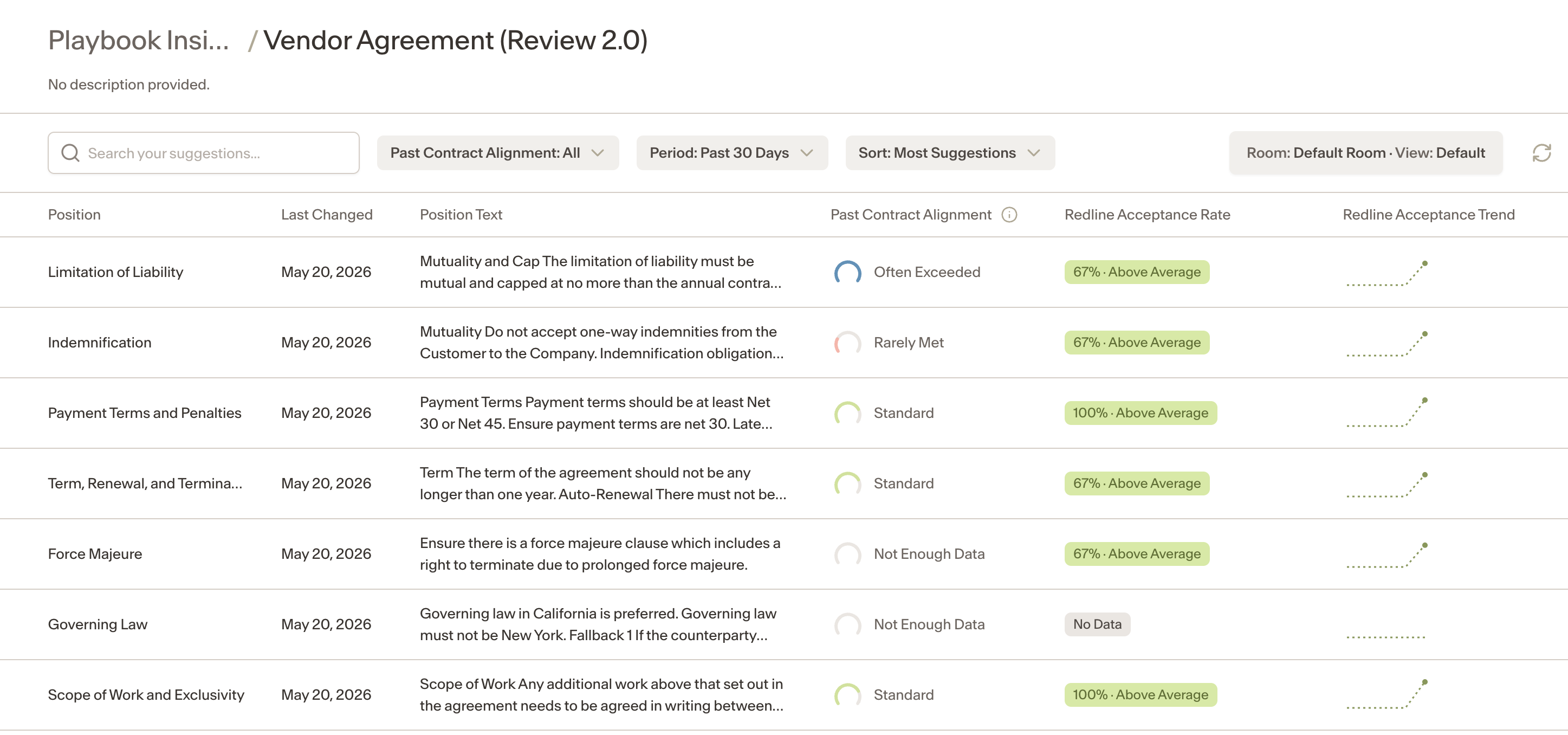Click the No Data badge for Governing Law
Image resolution: width=1568 pixels, height=735 pixels.
point(1097,625)
